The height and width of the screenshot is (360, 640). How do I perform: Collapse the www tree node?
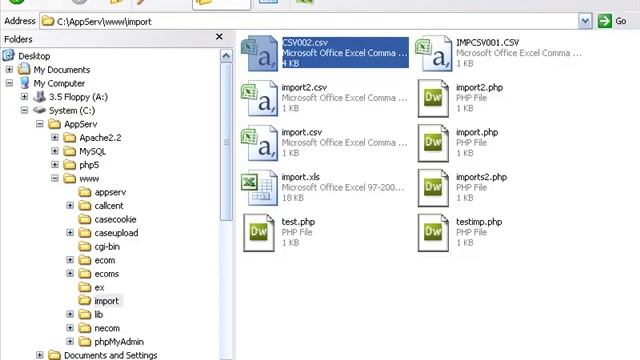pos(55,178)
